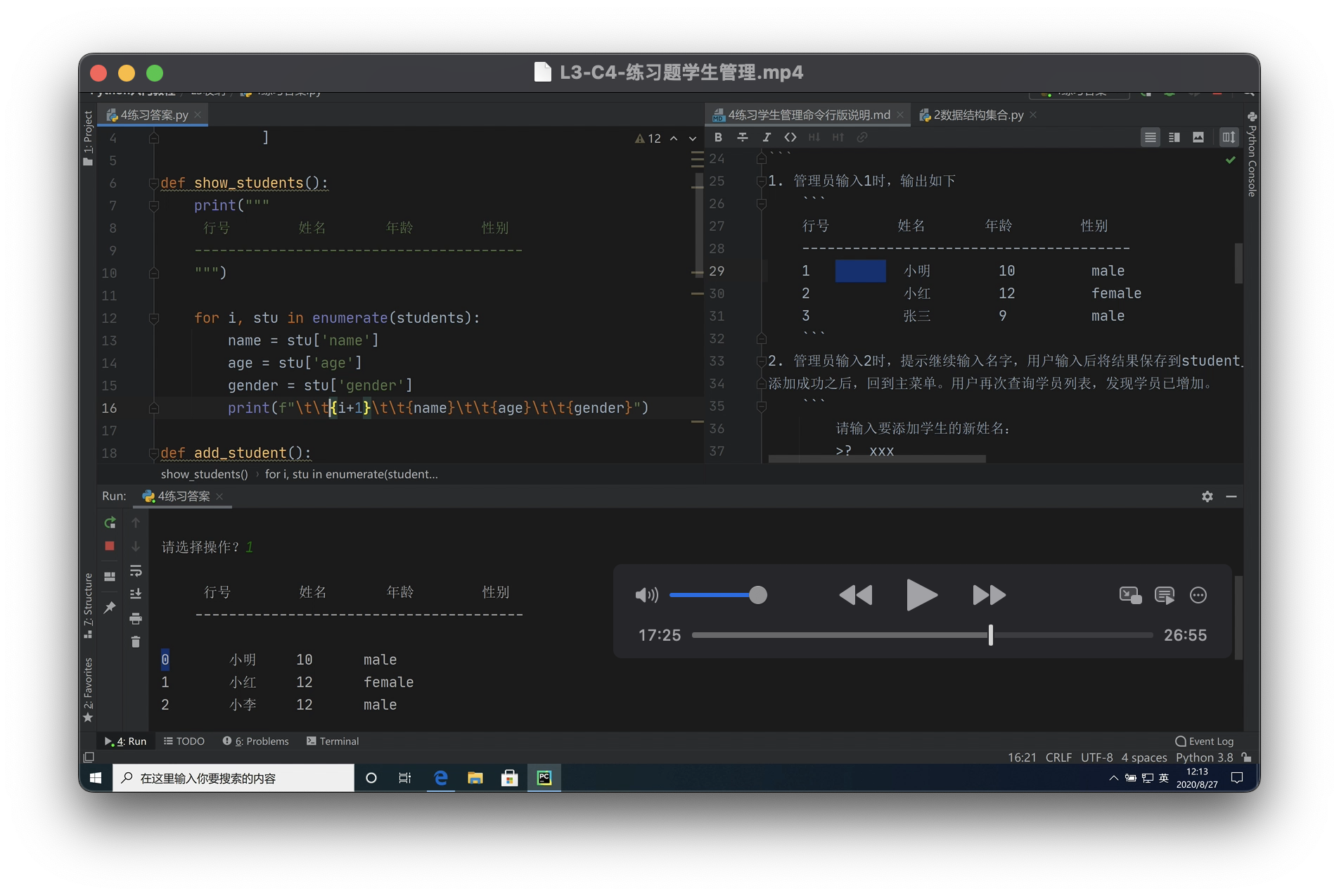
Task: Change line separator CRLF in status bar
Action: (x=1058, y=757)
